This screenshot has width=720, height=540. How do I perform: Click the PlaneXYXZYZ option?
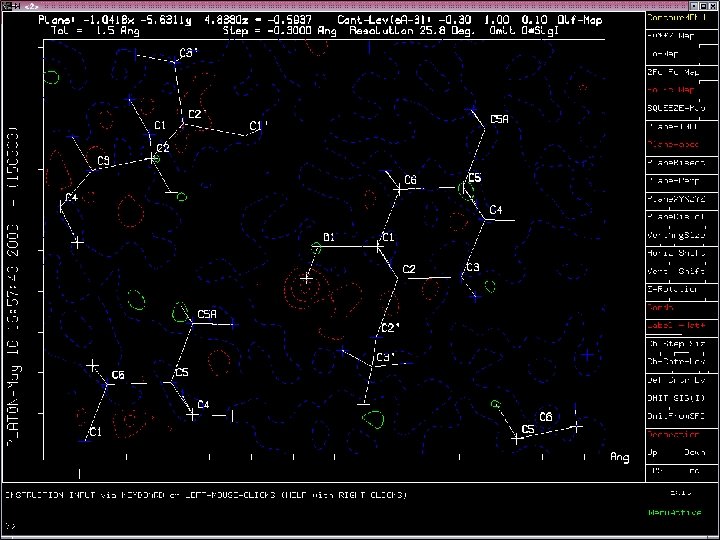click(676, 200)
